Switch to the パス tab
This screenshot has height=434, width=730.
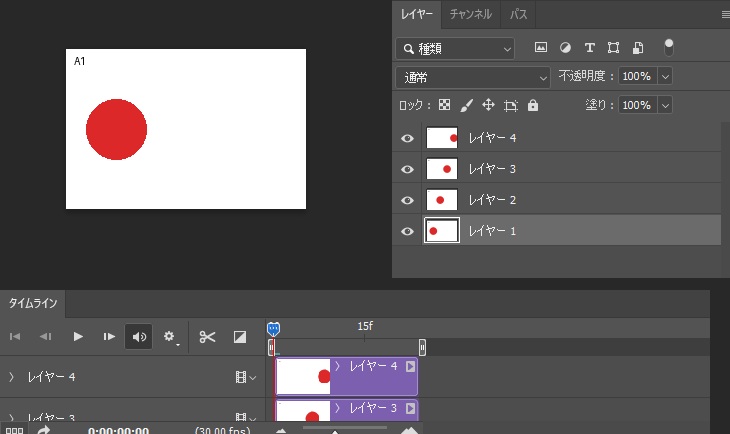pyautogui.click(x=518, y=14)
